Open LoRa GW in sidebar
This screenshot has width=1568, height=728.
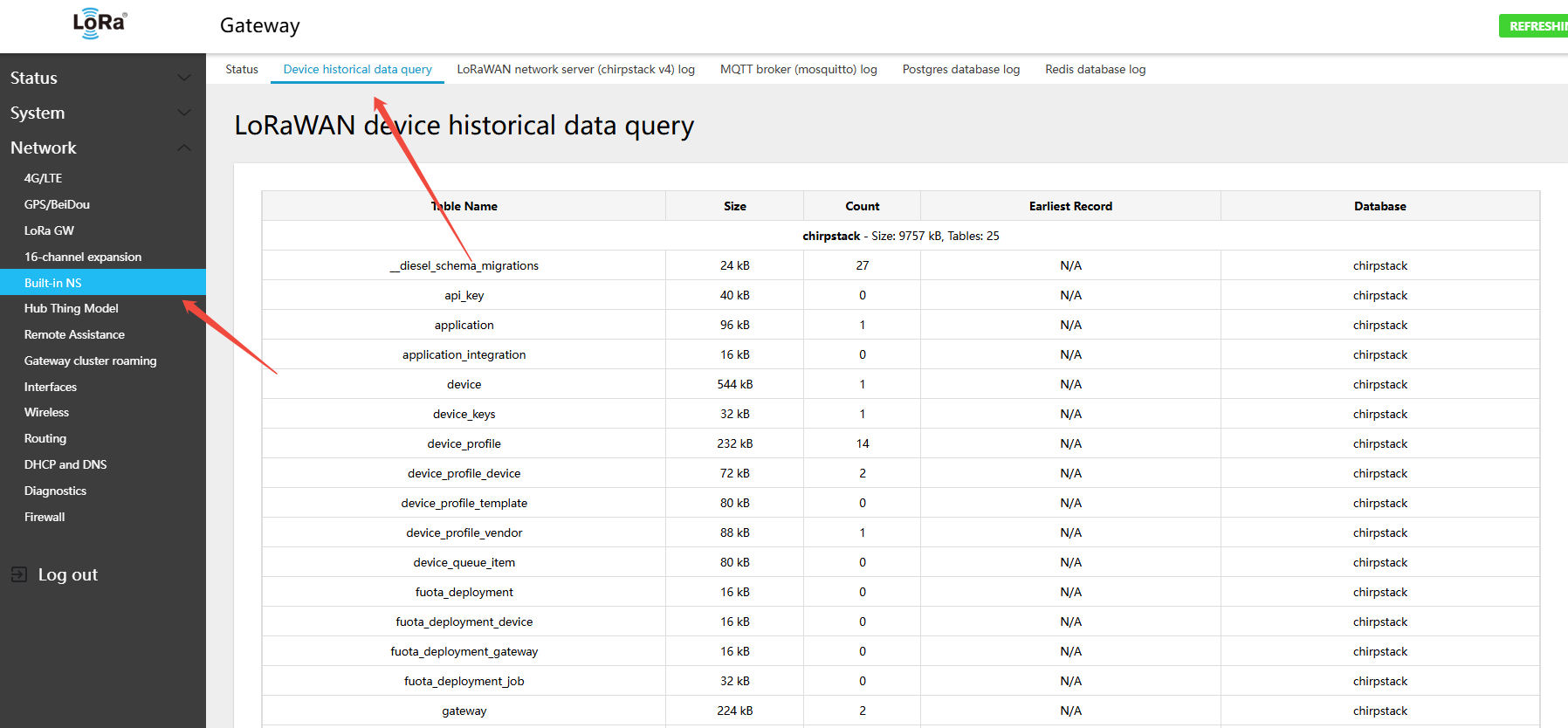(x=49, y=230)
